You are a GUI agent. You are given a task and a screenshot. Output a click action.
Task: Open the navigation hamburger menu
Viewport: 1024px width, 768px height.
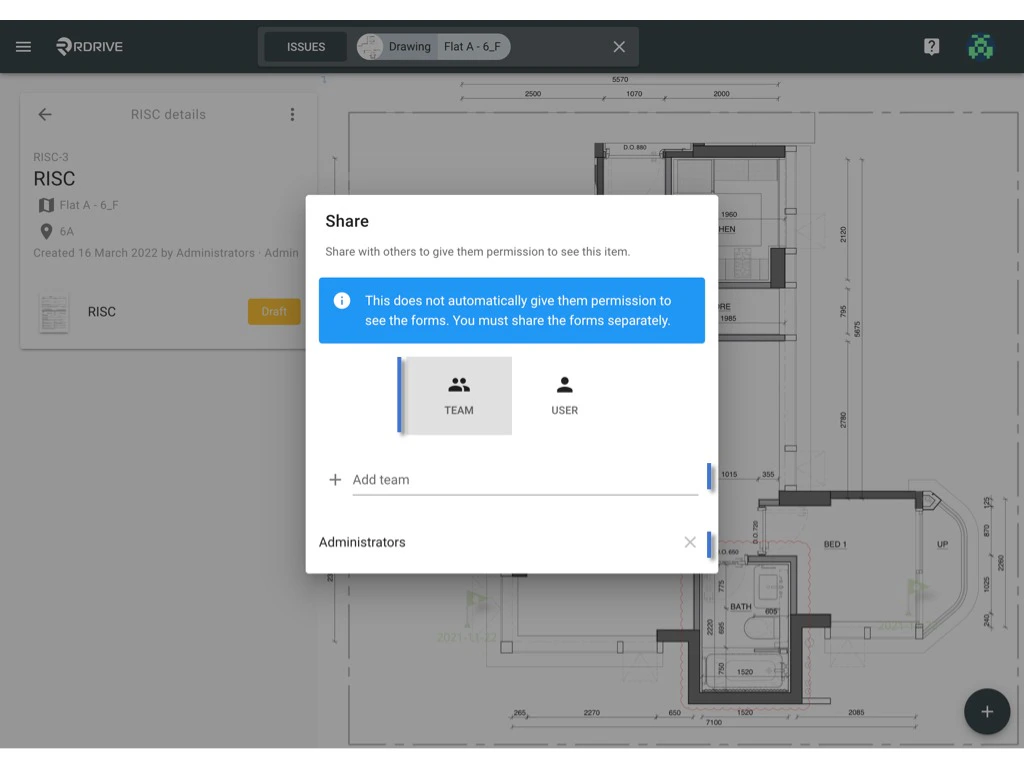(23, 46)
